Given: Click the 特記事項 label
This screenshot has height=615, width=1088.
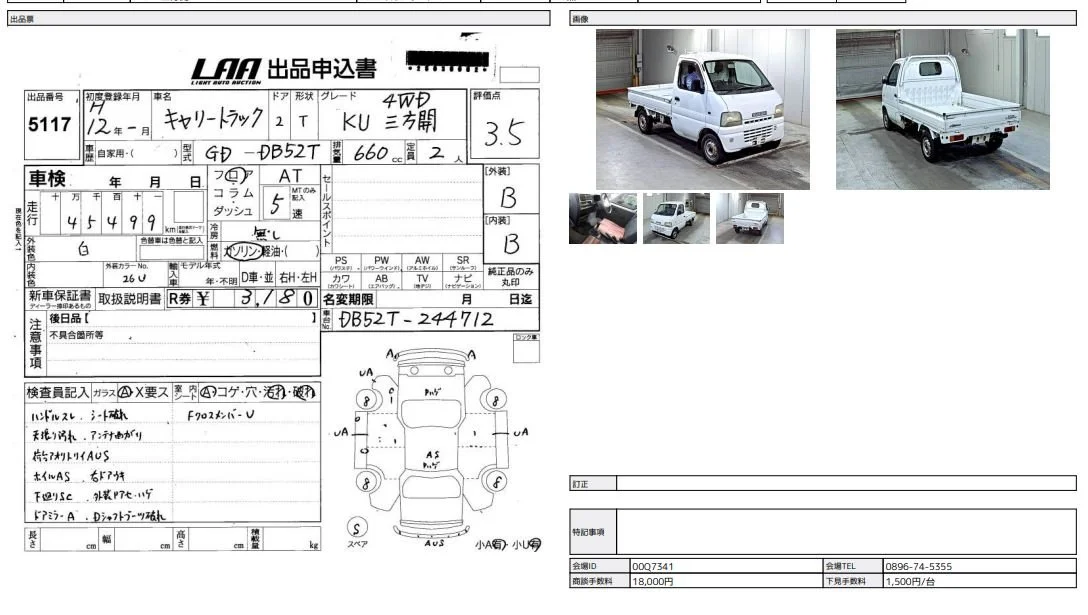Looking at the screenshot, I should (593, 532).
